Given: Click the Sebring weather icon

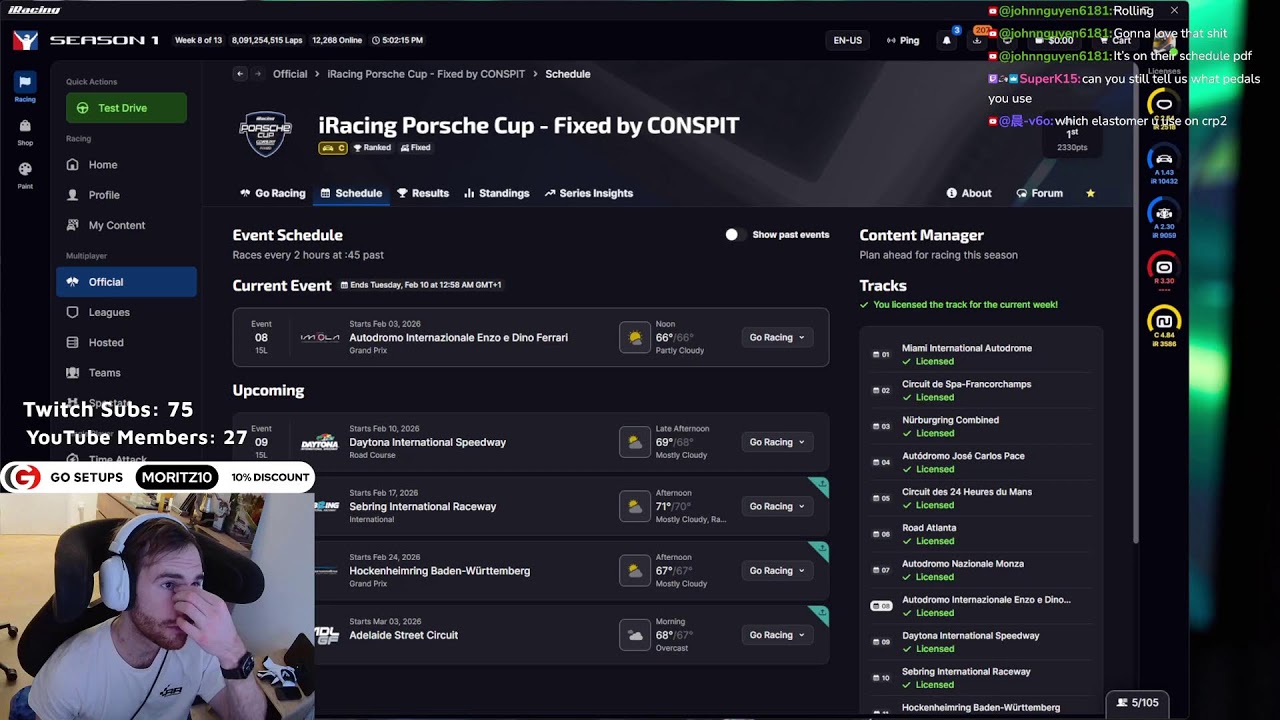Looking at the screenshot, I should pos(635,506).
